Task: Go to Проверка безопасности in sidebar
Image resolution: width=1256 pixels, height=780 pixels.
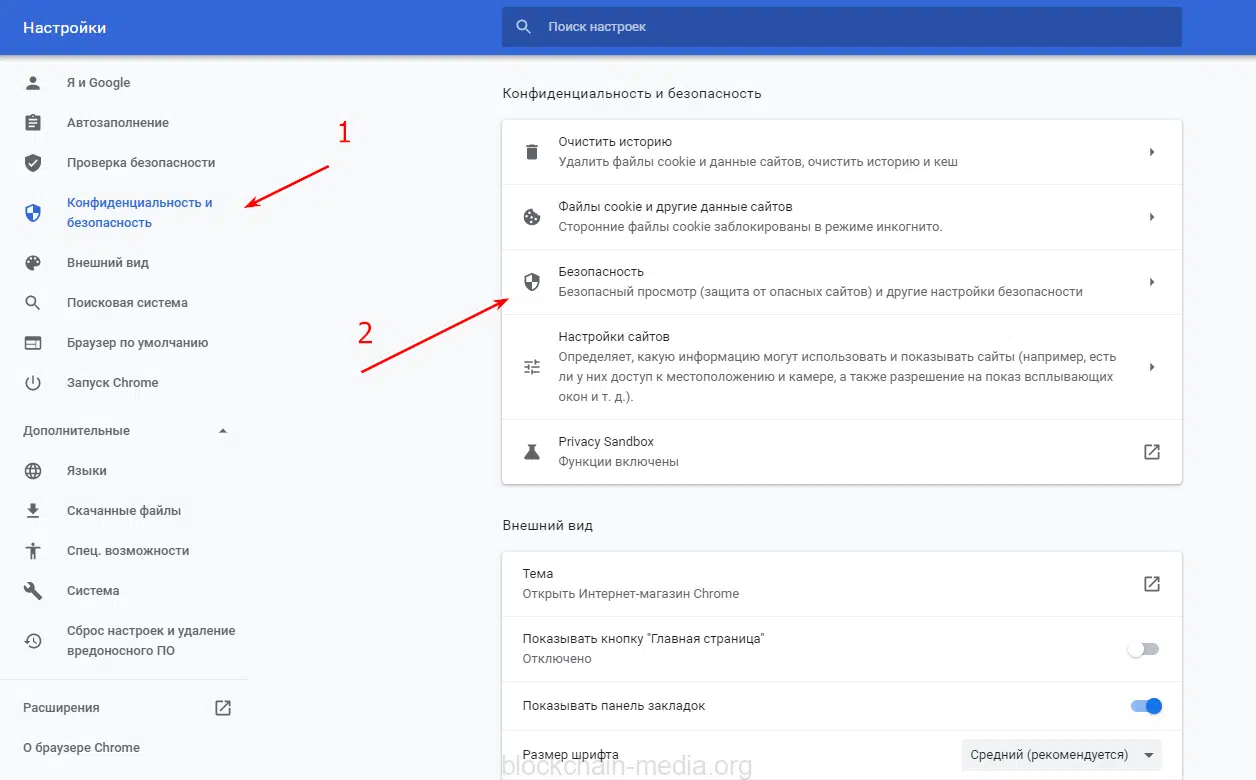Action: click(141, 163)
